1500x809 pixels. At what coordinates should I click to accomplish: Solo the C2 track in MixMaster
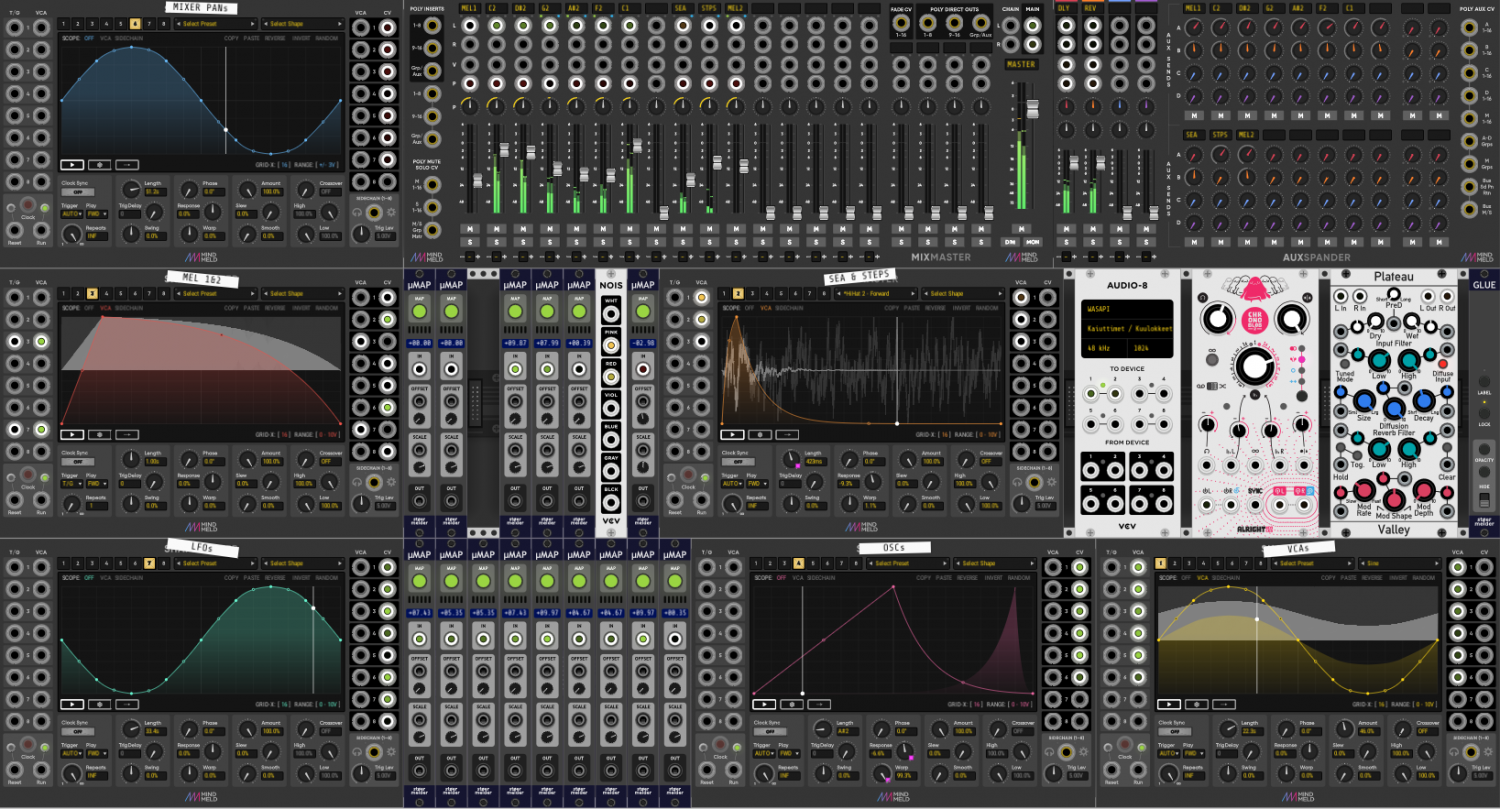click(x=495, y=242)
